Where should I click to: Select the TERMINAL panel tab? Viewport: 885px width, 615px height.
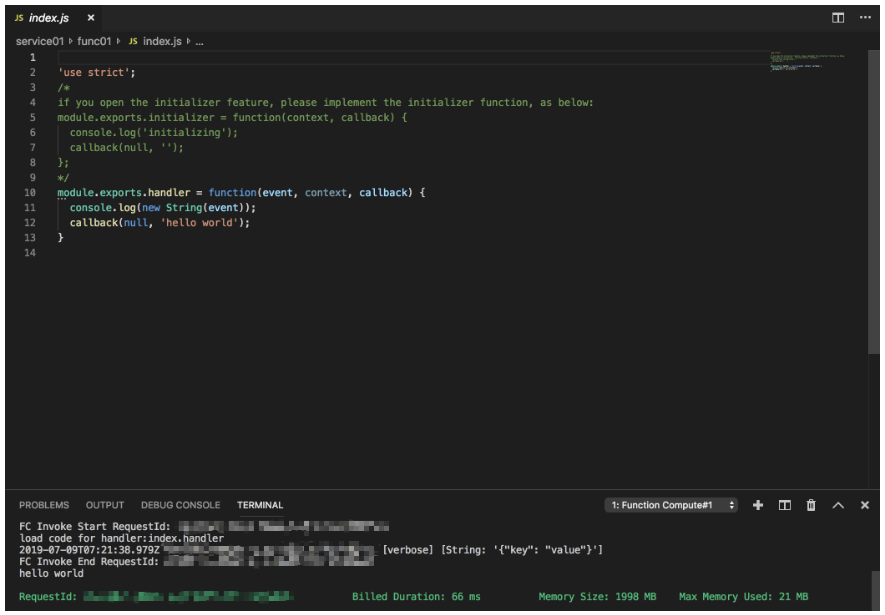tap(260, 505)
